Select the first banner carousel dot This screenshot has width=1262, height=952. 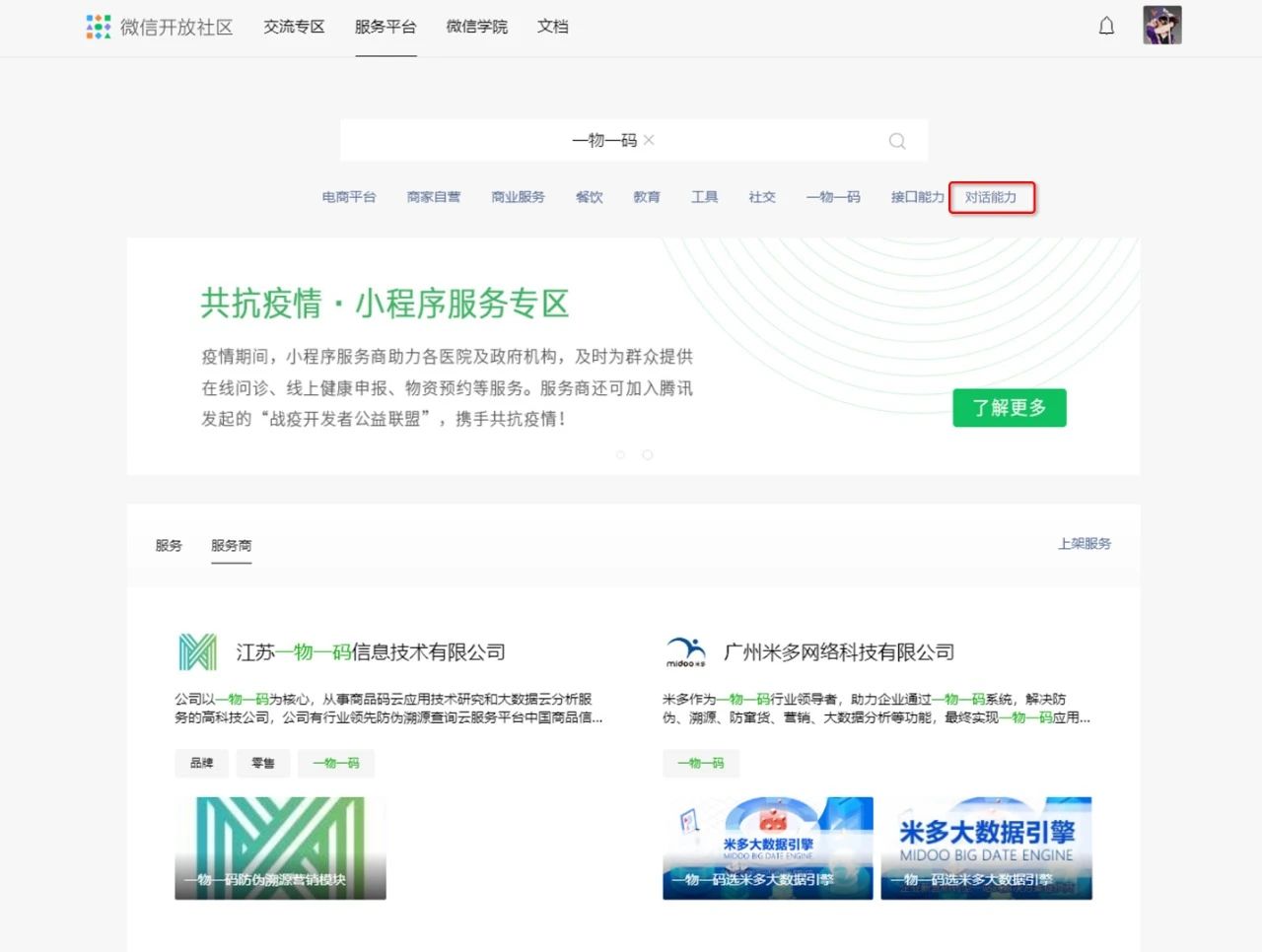[620, 454]
